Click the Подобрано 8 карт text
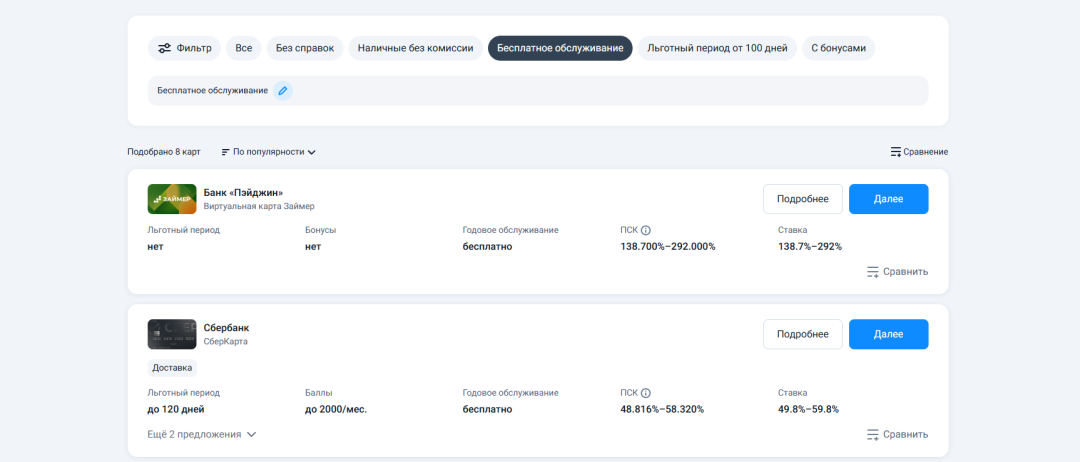1080x462 pixels. [x=164, y=152]
